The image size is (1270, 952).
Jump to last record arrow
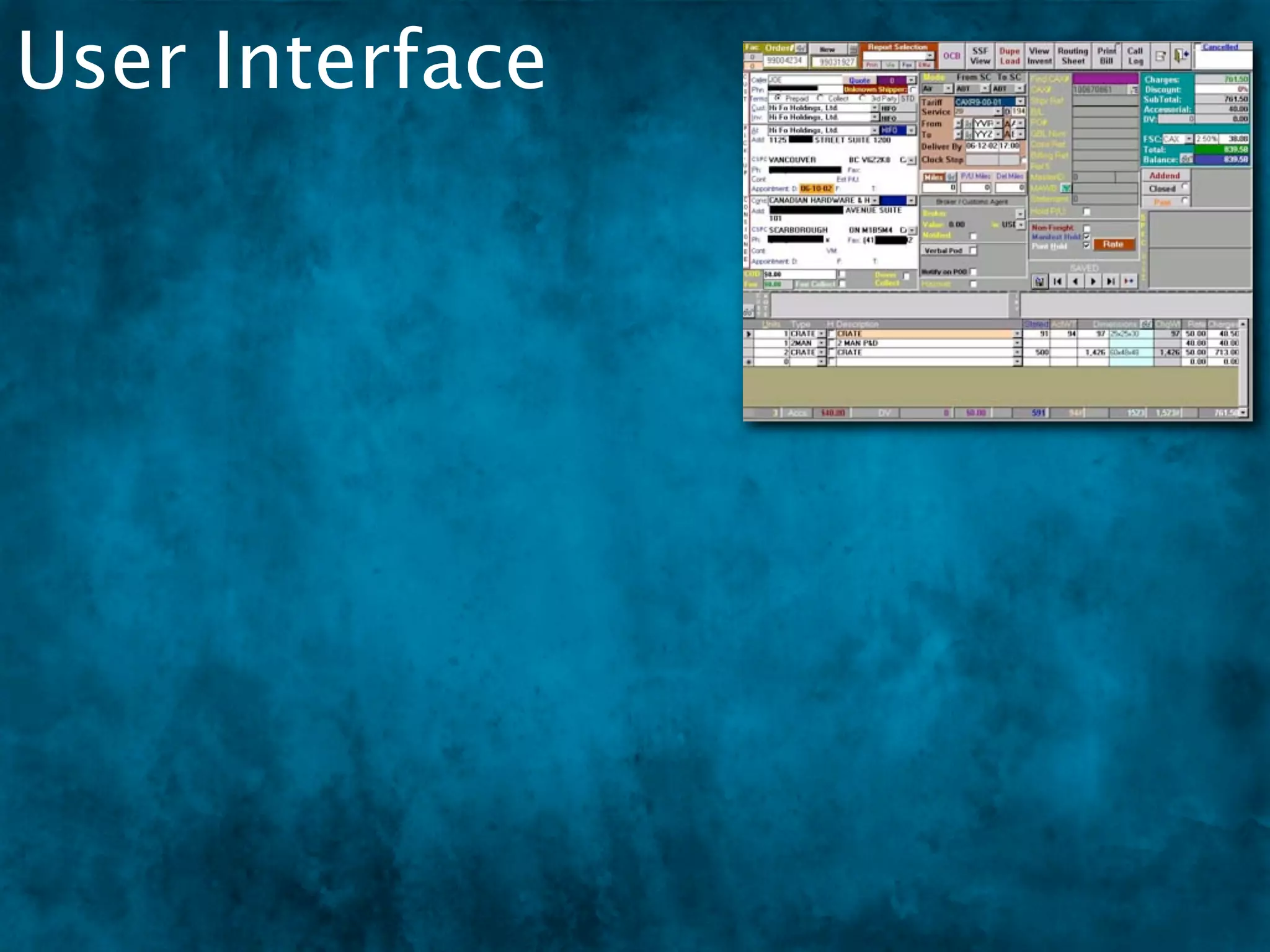tap(1111, 281)
